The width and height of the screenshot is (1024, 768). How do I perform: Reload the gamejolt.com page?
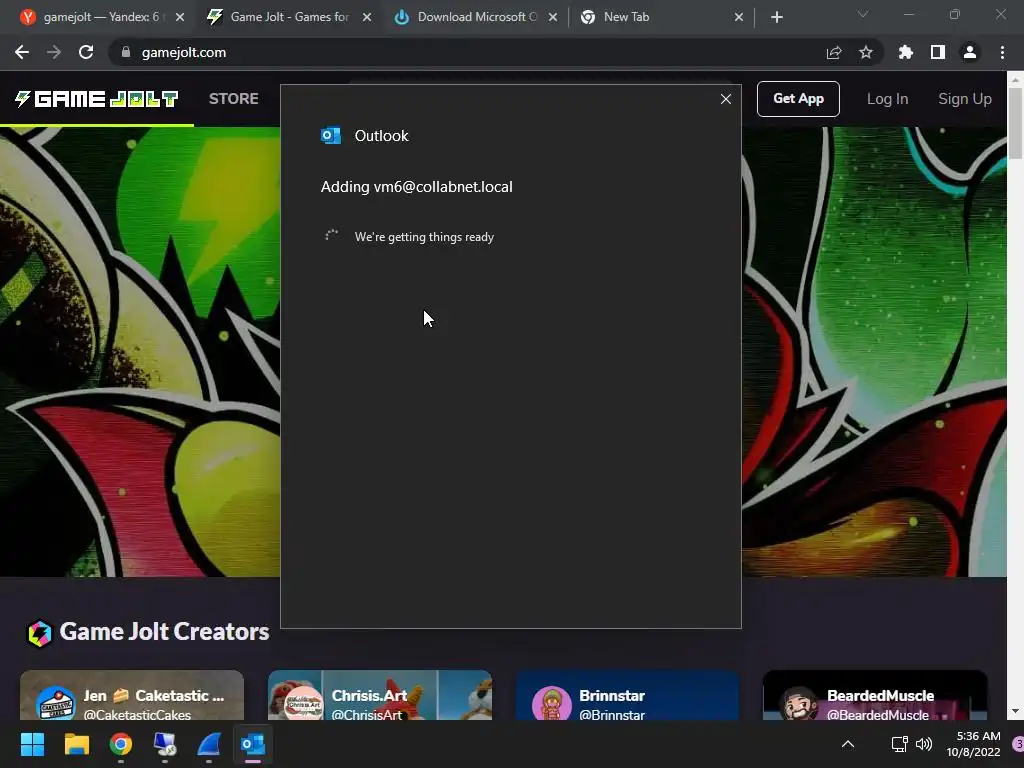coord(86,52)
